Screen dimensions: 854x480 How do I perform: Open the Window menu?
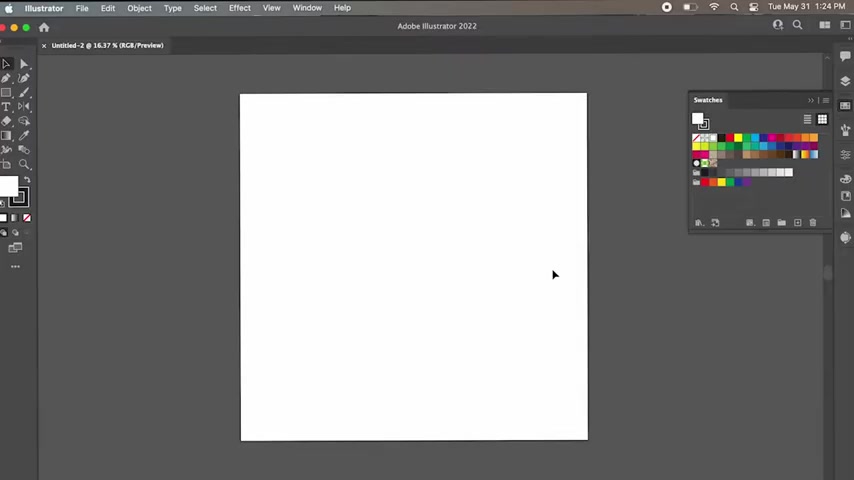pyautogui.click(x=307, y=8)
